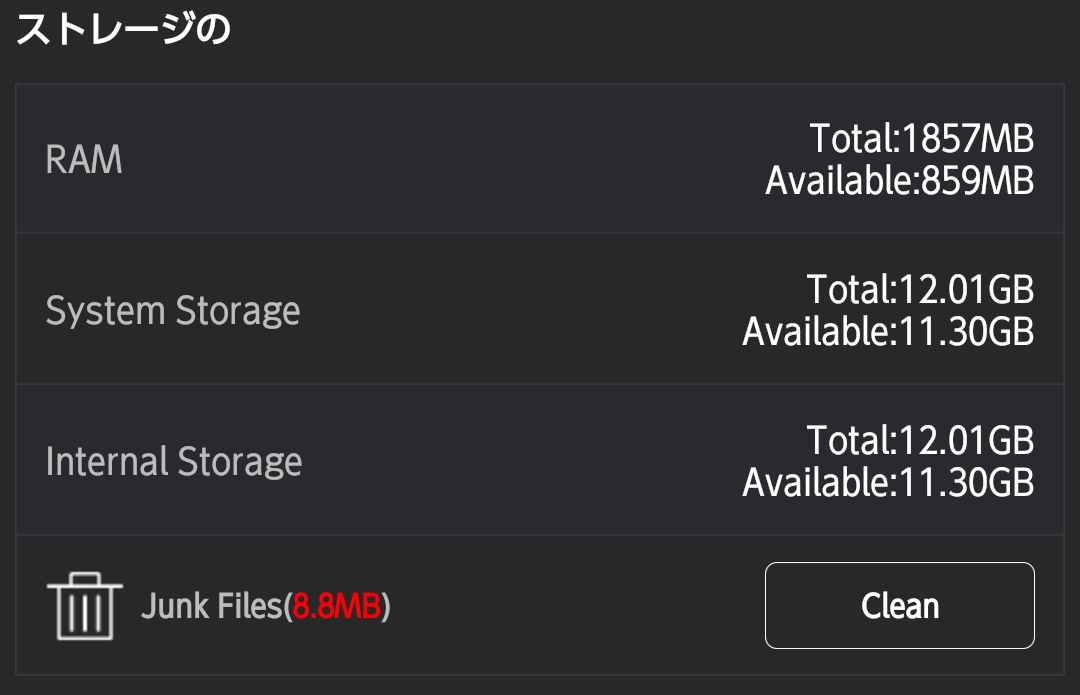Select Internal Storage's Available:11.30GB text
1080x695 pixels.
coord(887,483)
